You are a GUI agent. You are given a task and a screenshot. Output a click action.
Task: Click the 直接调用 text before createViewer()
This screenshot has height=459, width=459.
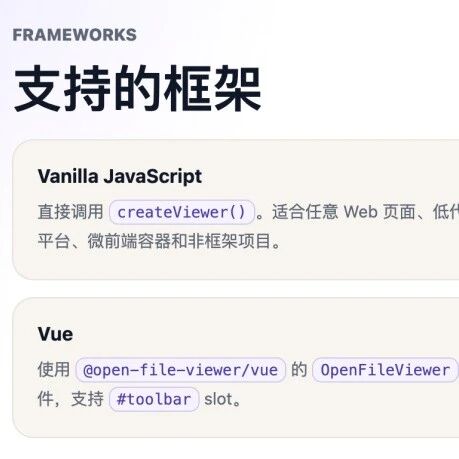71,212
